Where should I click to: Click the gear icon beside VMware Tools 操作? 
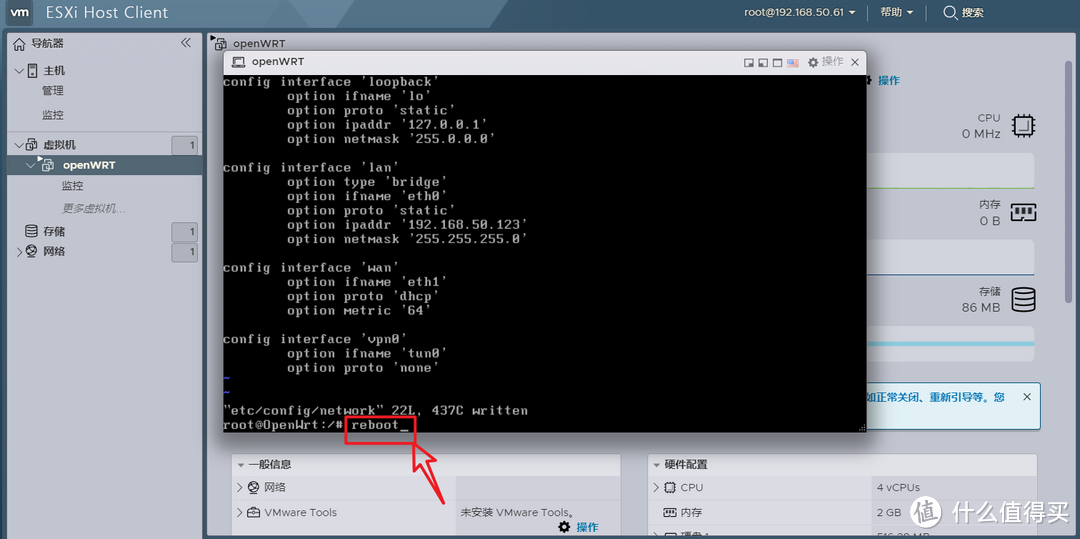click(564, 527)
